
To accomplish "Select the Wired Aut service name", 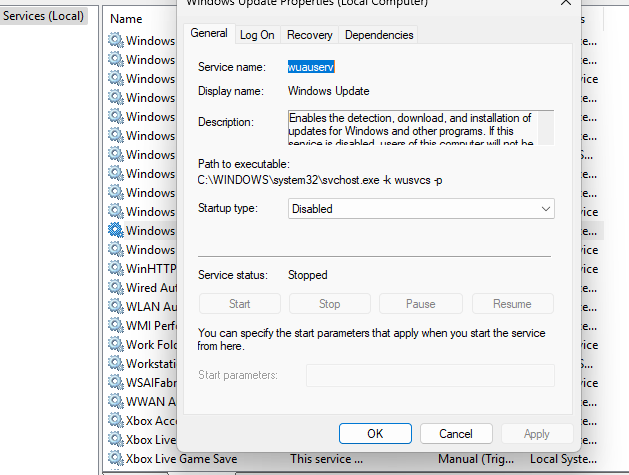I will point(151,288).
